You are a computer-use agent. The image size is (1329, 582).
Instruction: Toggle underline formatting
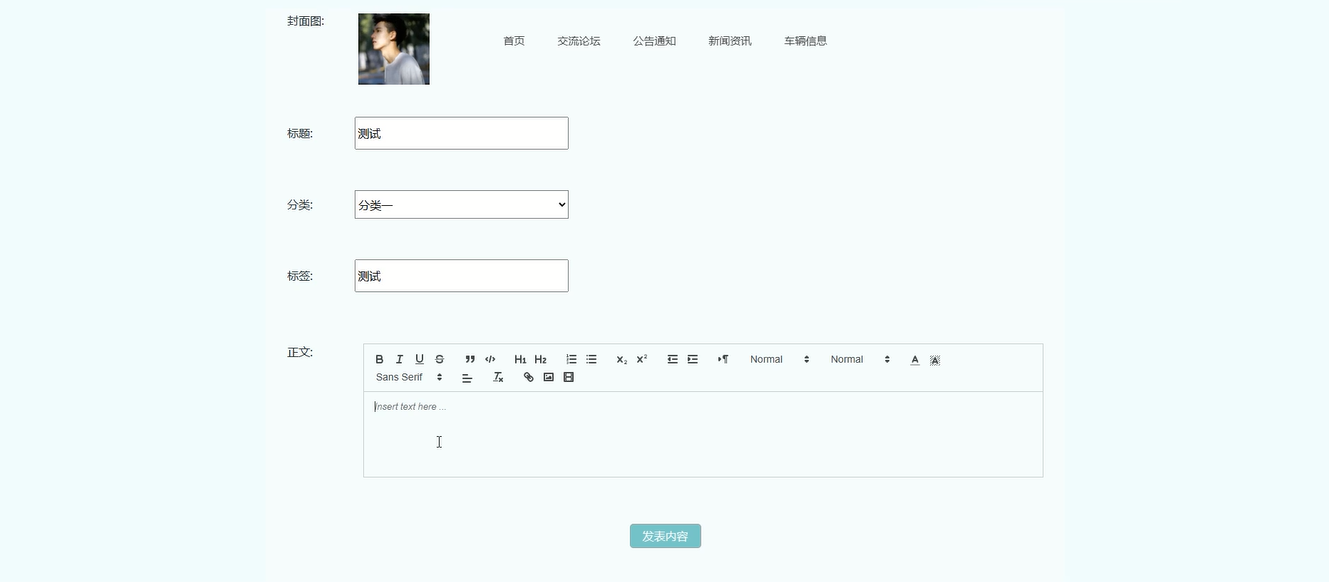[419, 359]
